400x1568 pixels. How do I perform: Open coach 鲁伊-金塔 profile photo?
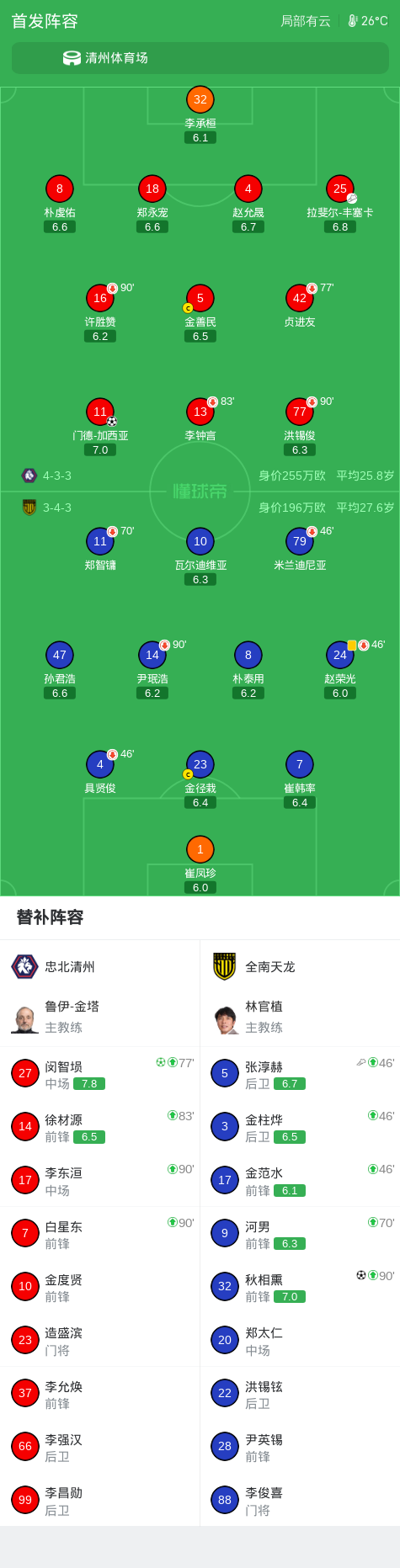tap(24, 1018)
